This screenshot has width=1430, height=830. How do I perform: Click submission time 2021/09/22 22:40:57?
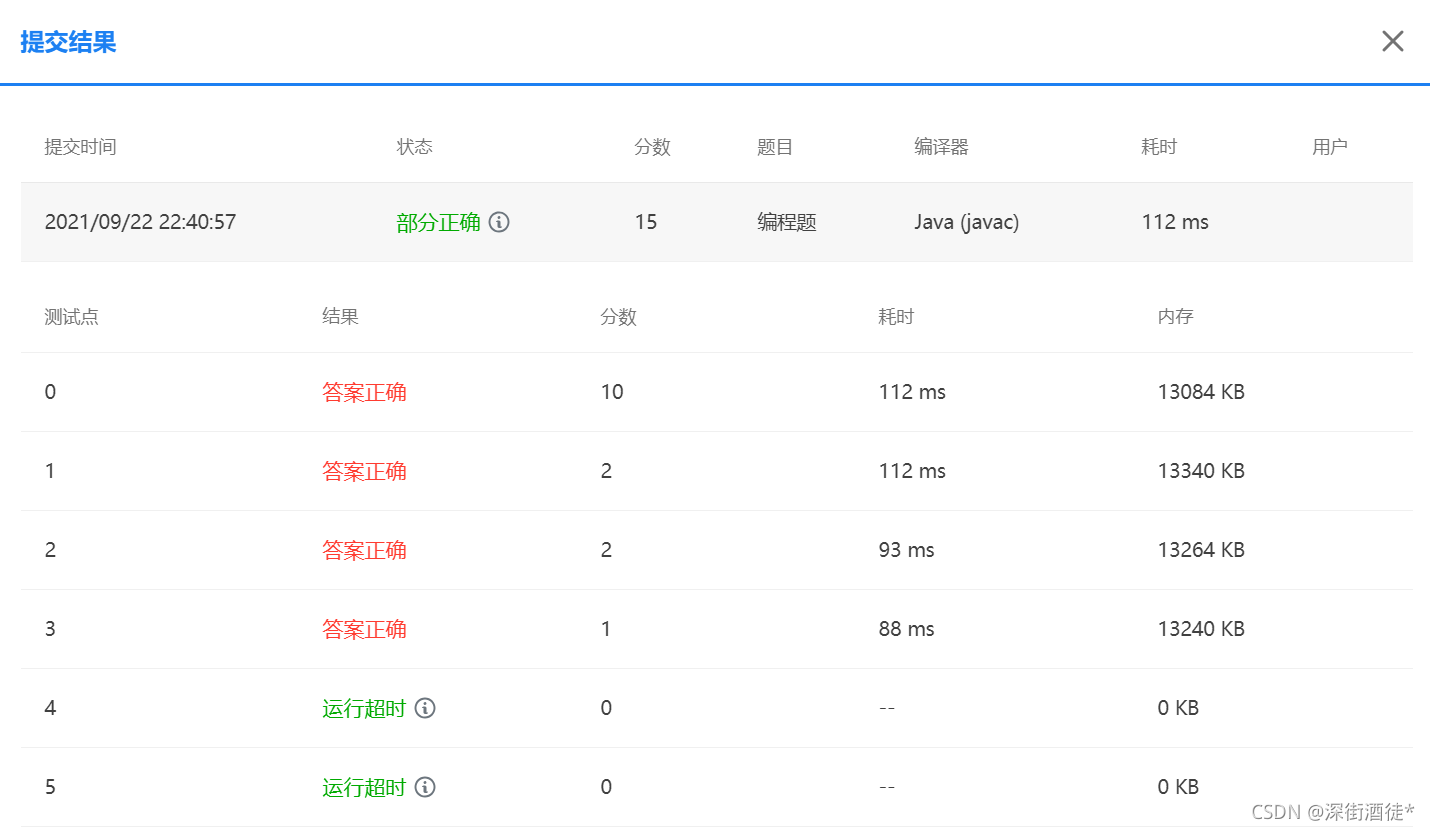(x=140, y=222)
